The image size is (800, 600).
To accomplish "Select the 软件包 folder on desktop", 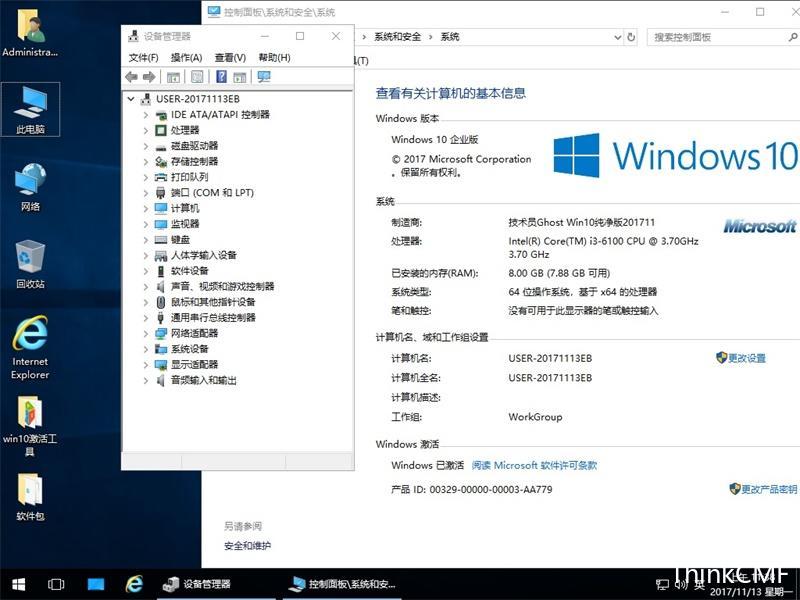I will (x=30, y=497).
